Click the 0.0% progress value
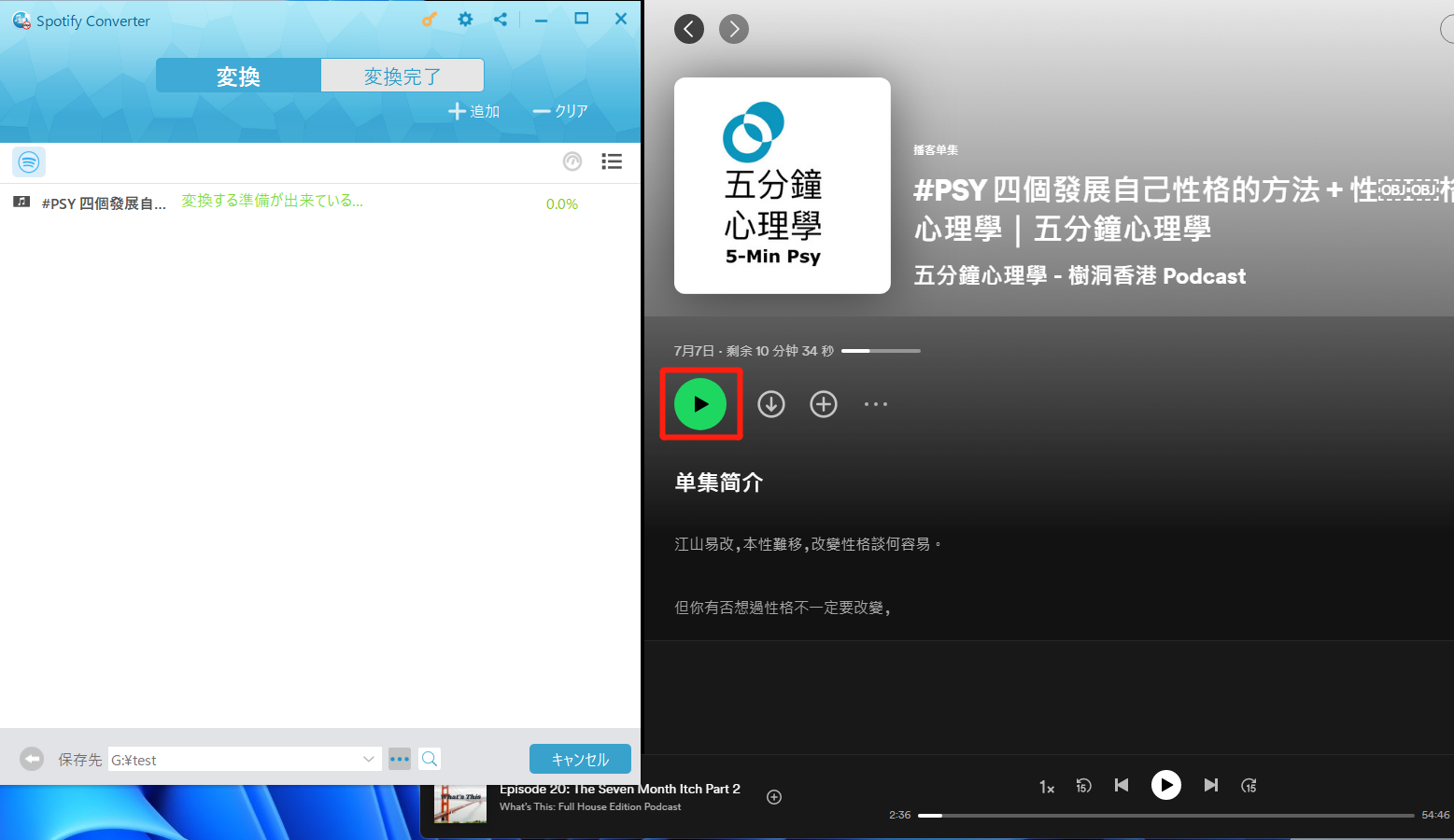 (x=562, y=203)
